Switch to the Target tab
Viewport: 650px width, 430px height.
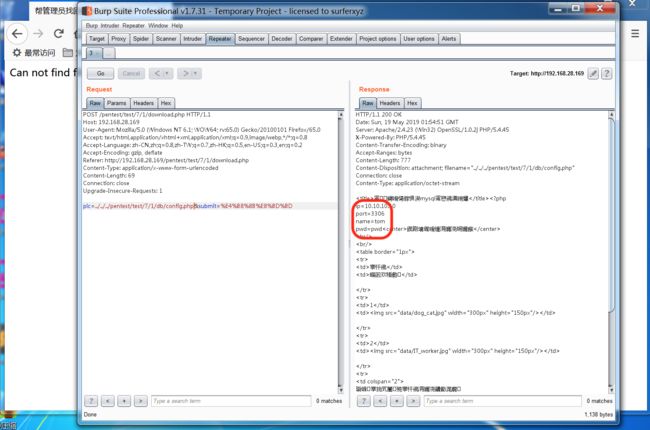pyautogui.click(x=97, y=39)
